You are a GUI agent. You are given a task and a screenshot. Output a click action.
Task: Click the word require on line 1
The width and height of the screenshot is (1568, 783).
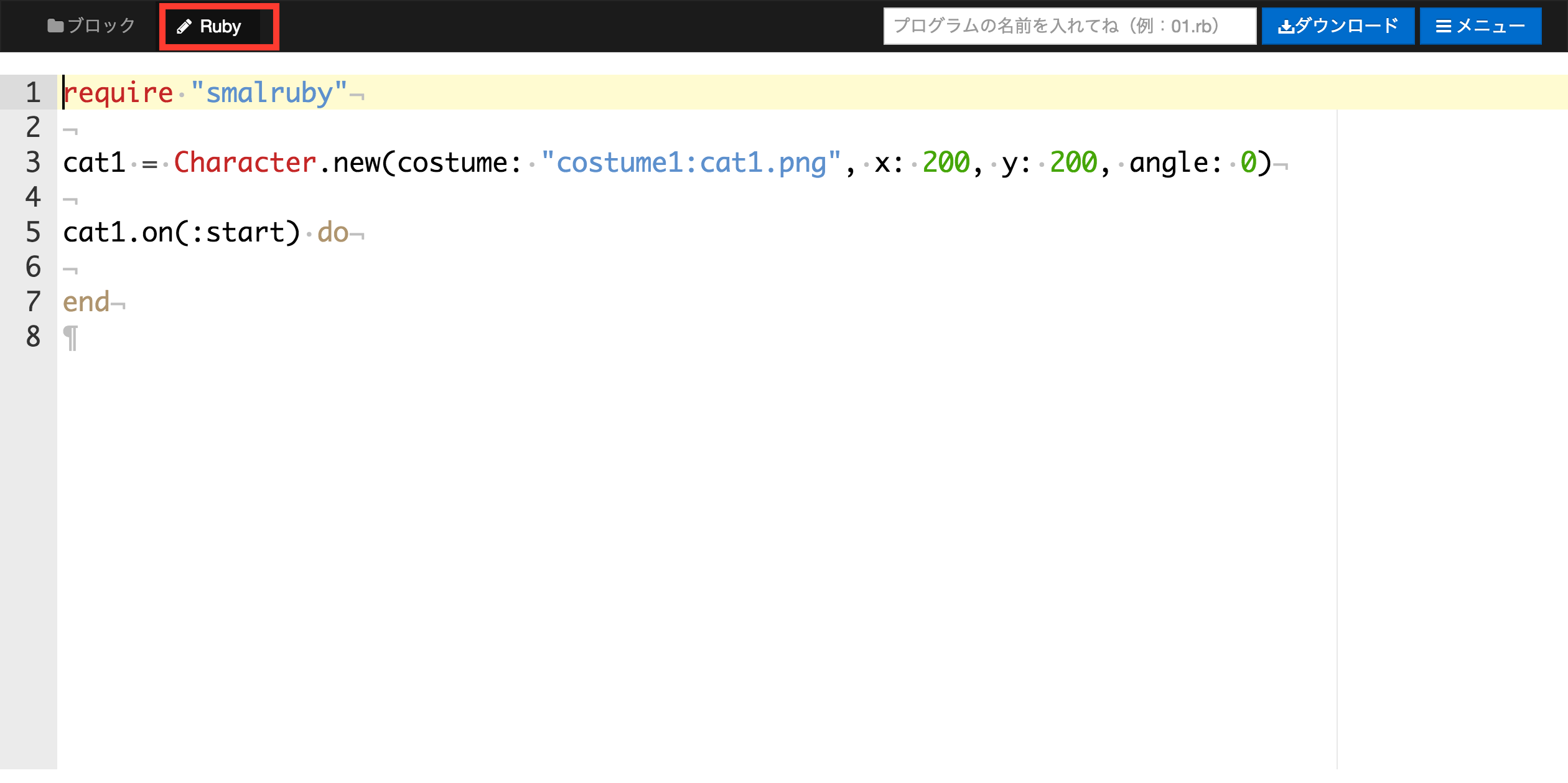click(x=118, y=93)
